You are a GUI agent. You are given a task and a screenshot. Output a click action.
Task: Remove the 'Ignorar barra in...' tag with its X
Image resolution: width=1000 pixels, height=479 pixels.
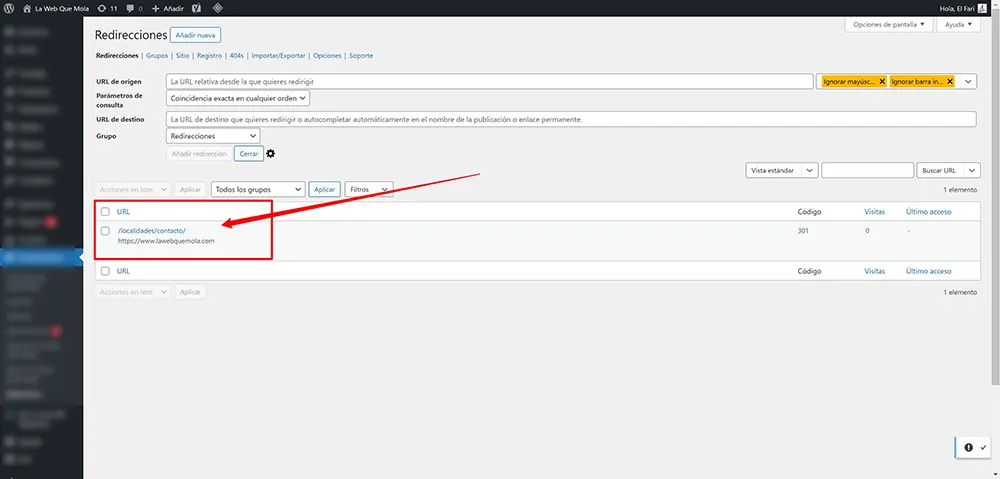point(949,81)
